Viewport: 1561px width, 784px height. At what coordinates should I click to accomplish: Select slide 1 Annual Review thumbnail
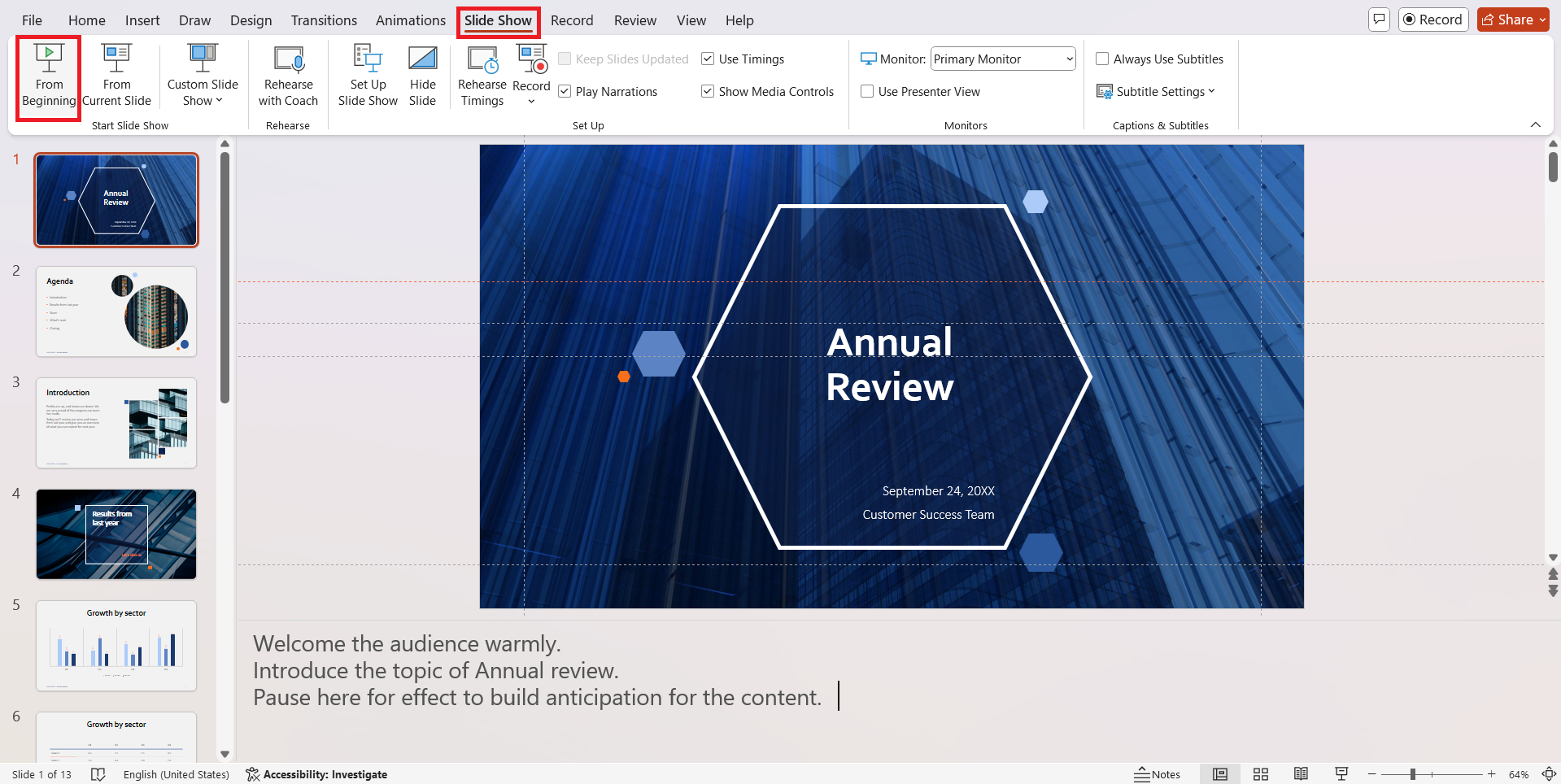point(116,200)
